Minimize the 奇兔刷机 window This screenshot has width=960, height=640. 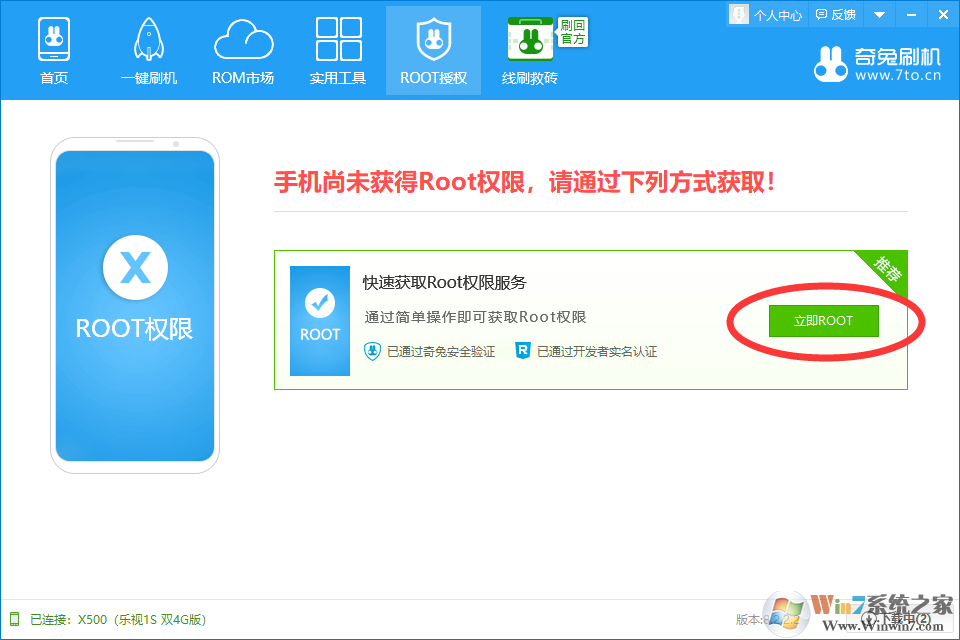pos(912,15)
